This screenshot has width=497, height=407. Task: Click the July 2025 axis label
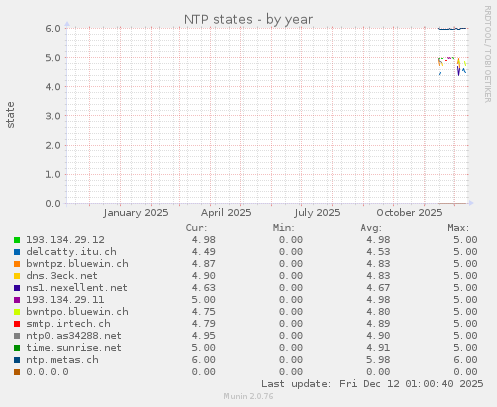point(317,213)
